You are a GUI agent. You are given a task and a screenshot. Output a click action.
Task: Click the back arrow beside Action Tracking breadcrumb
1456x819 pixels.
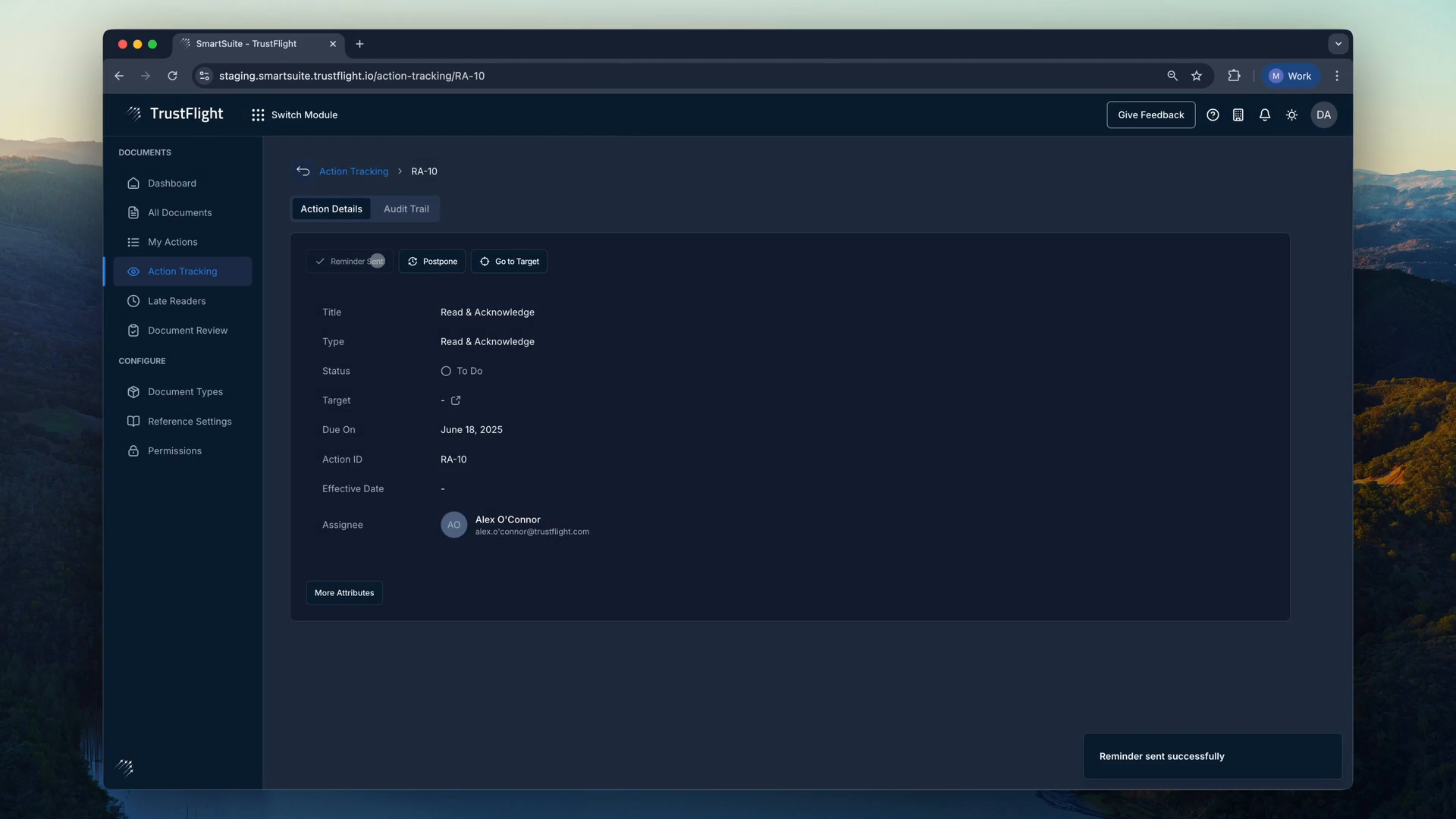pyautogui.click(x=303, y=171)
